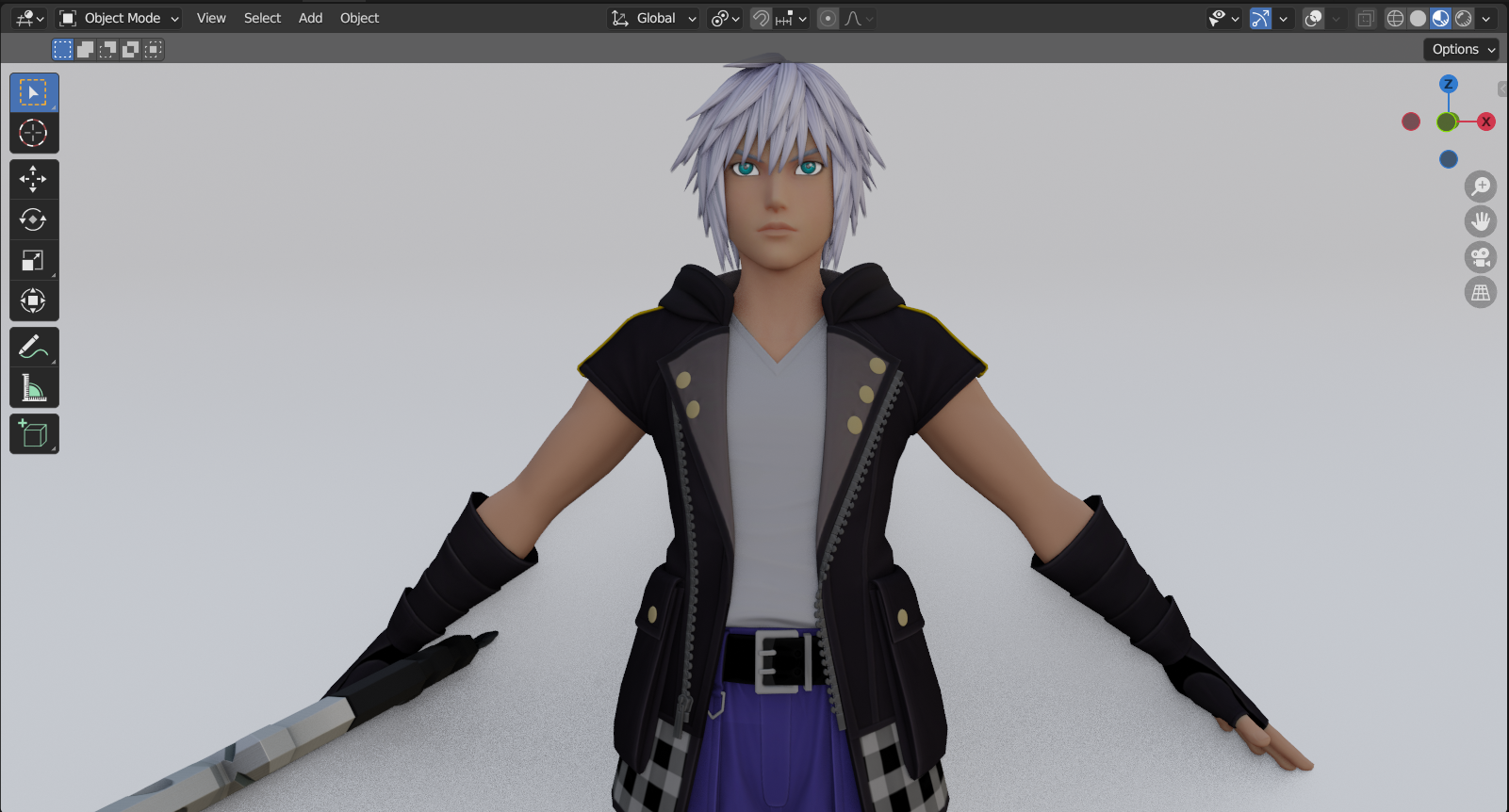The image size is (1509, 812).
Task: Switch to wireframe viewport shading
Action: point(1396,18)
